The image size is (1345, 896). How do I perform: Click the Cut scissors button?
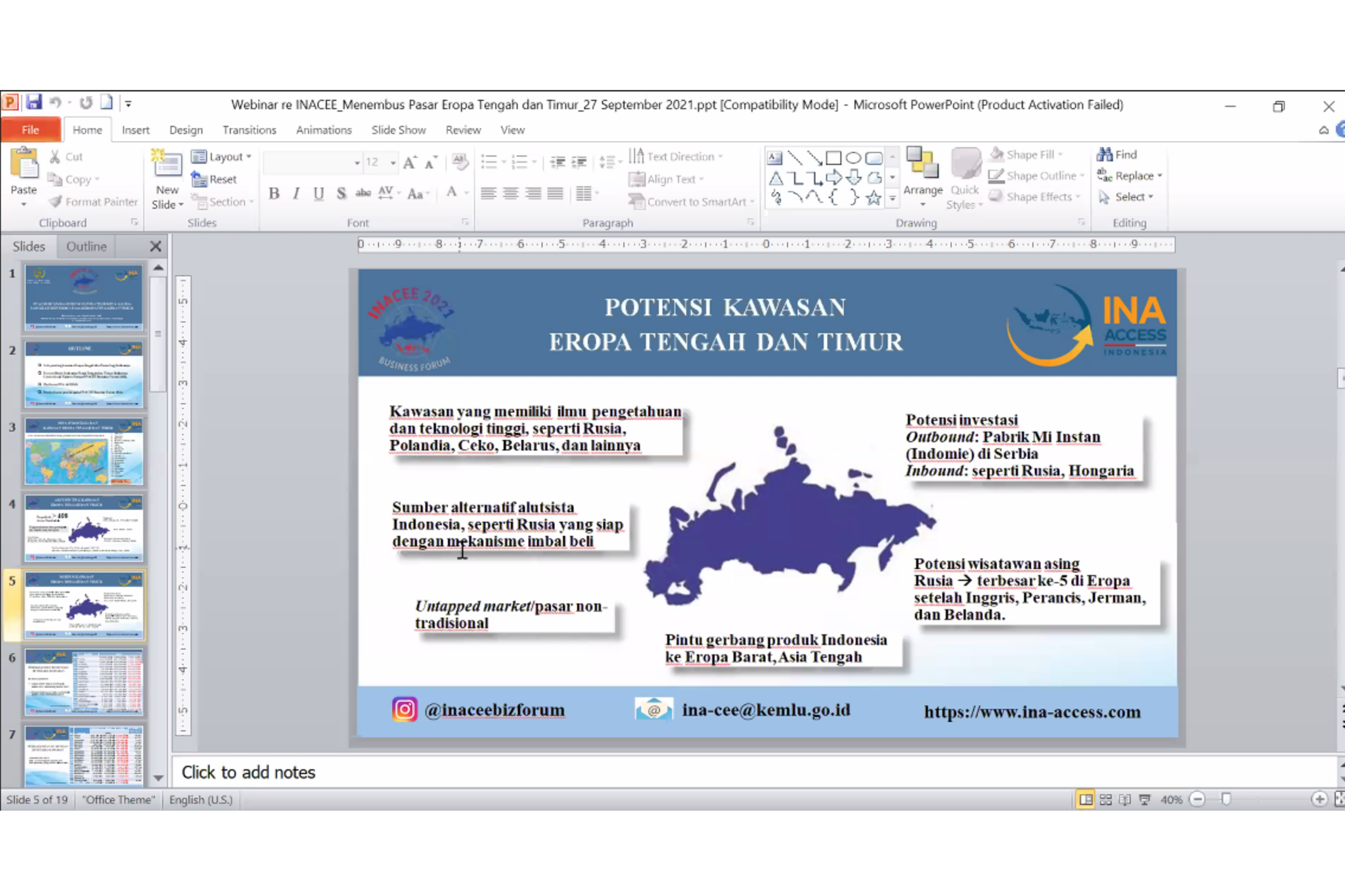[x=66, y=157]
